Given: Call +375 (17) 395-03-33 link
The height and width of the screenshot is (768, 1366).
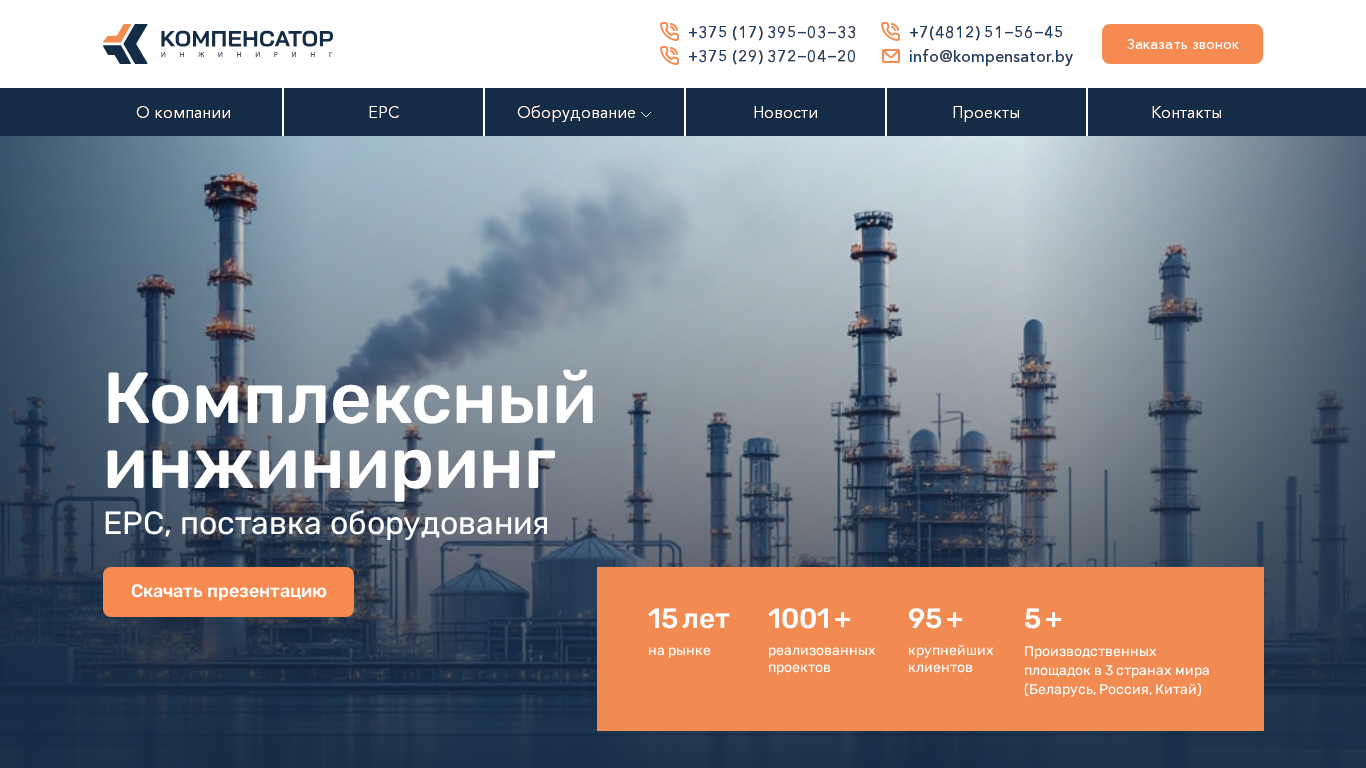Looking at the screenshot, I should coord(772,32).
